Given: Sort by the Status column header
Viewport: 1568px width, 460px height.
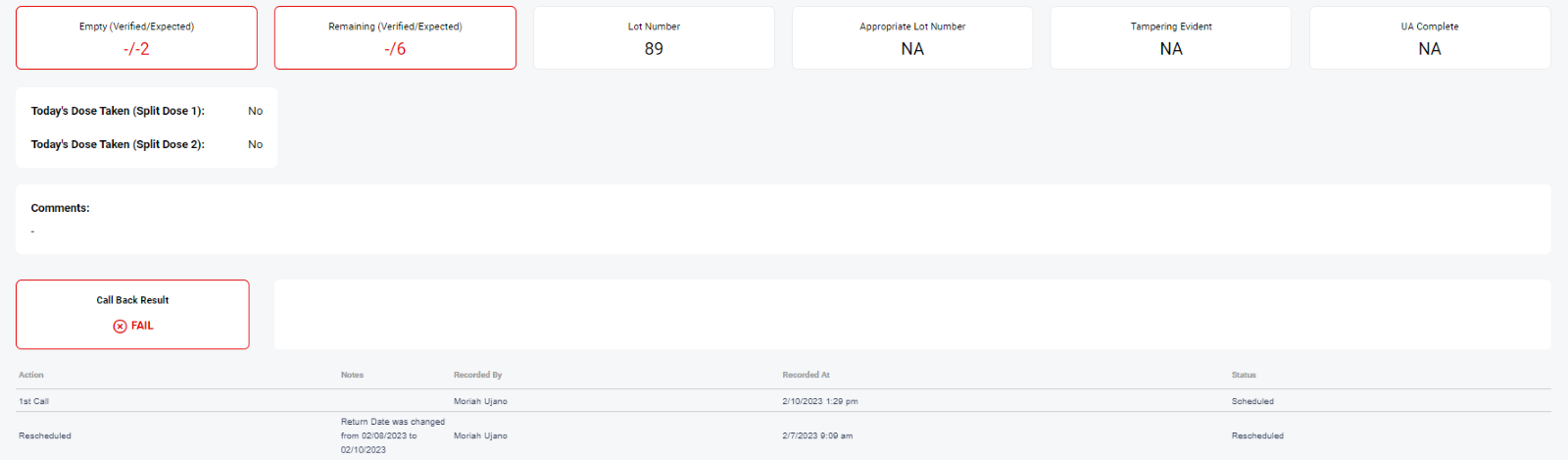Looking at the screenshot, I should [x=1244, y=375].
